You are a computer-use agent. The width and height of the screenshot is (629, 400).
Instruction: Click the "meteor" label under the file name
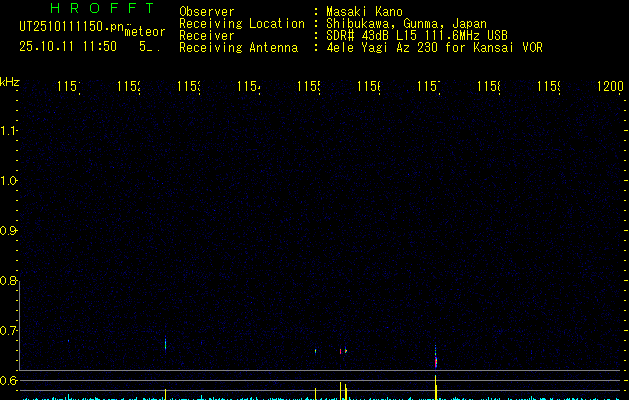145,32
